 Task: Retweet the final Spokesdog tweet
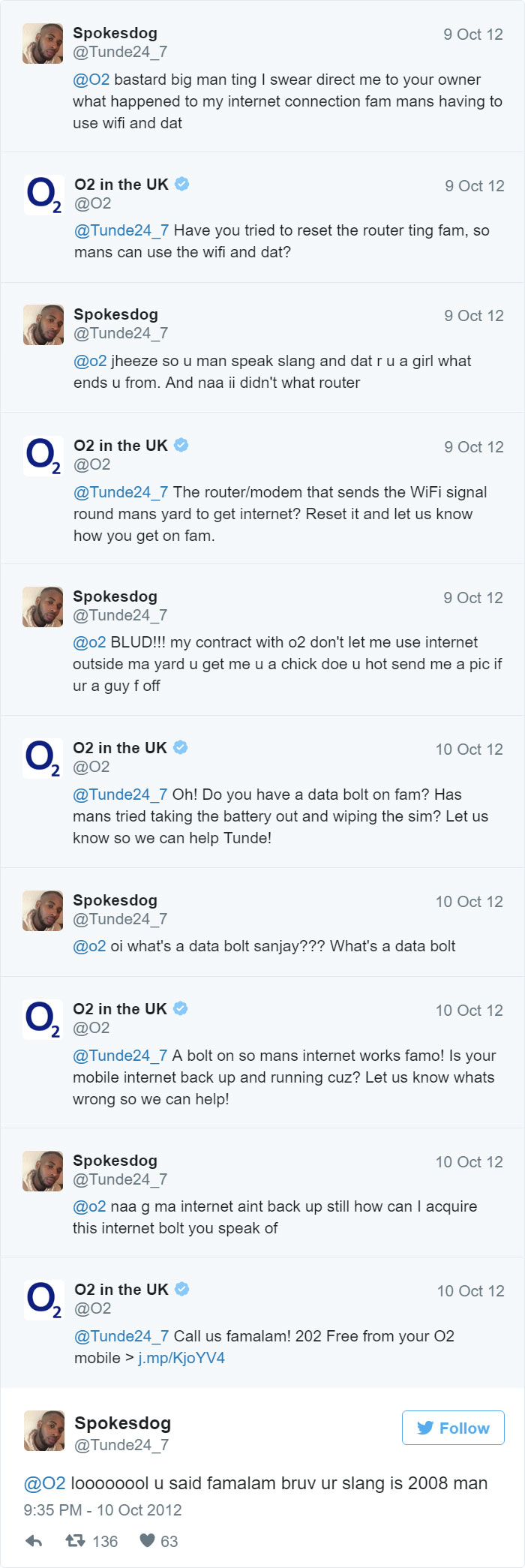(x=75, y=1541)
